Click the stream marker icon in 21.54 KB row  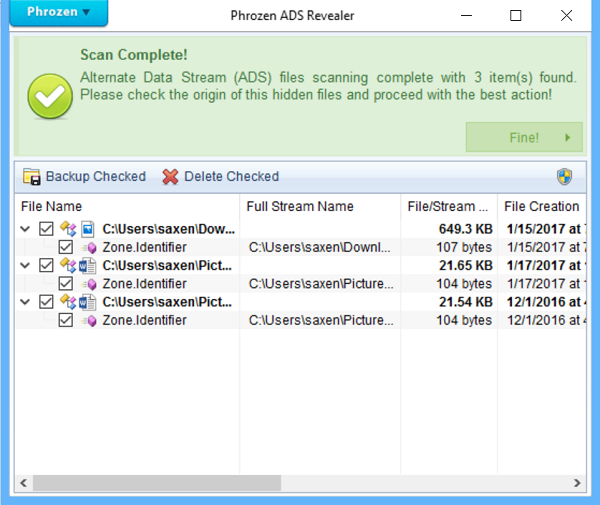tap(68, 302)
